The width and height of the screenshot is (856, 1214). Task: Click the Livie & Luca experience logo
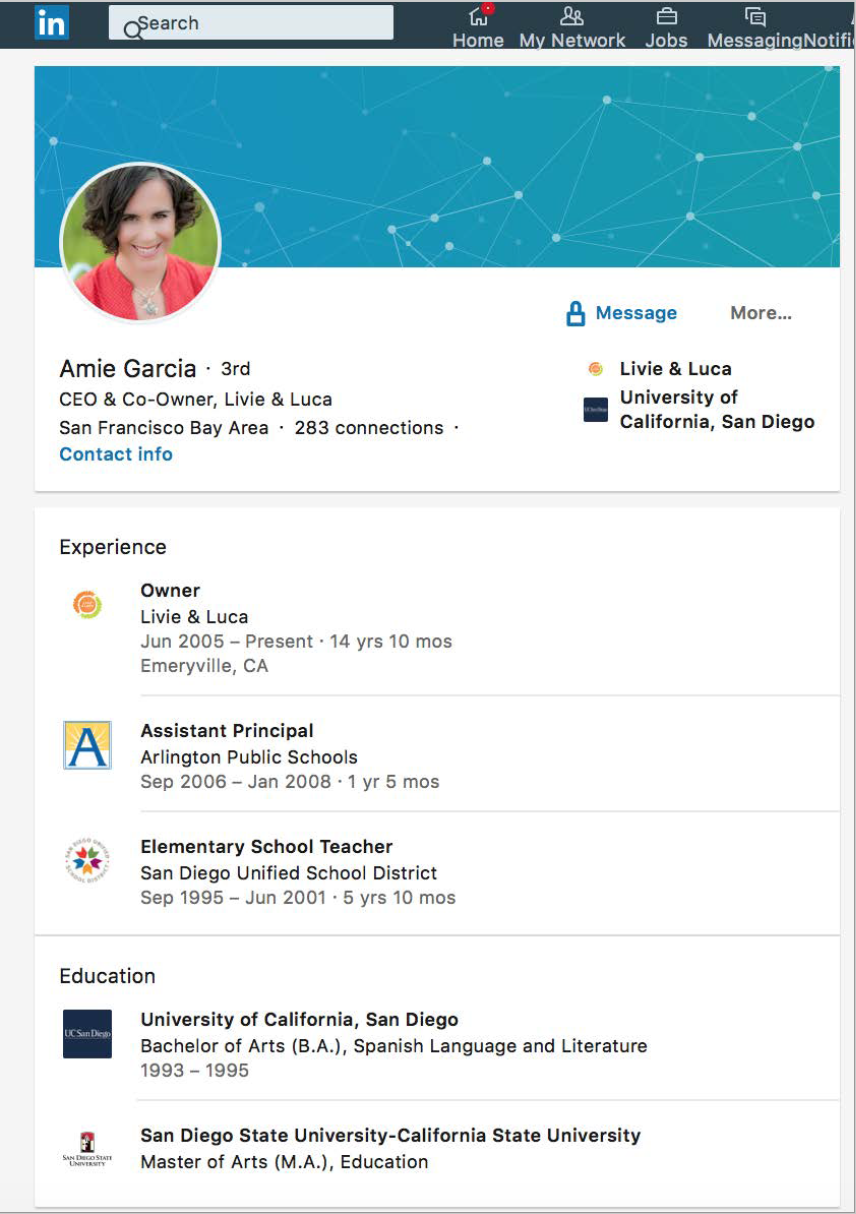(87, 604)
